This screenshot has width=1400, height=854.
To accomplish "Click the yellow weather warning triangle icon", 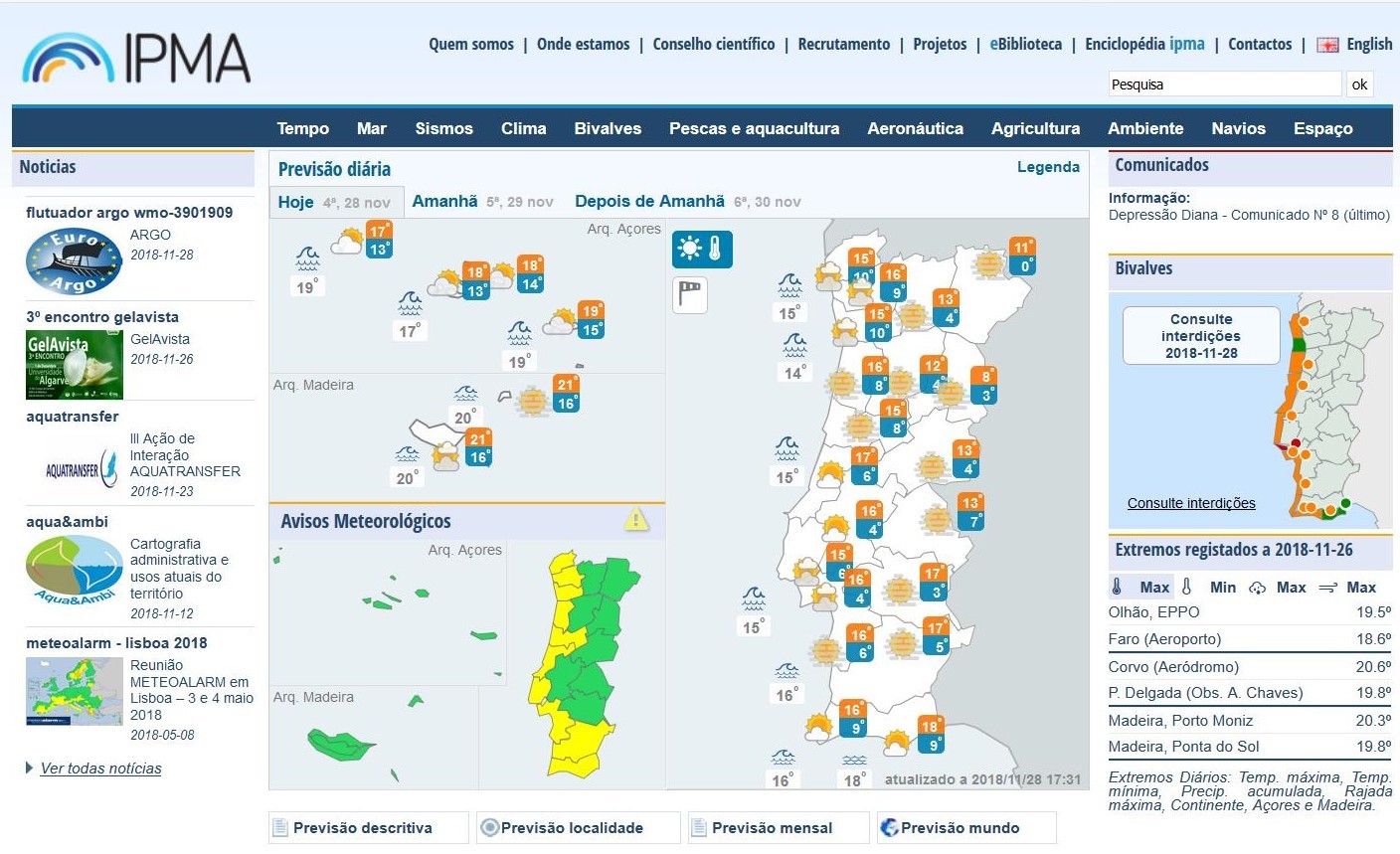I will [636, 520].
